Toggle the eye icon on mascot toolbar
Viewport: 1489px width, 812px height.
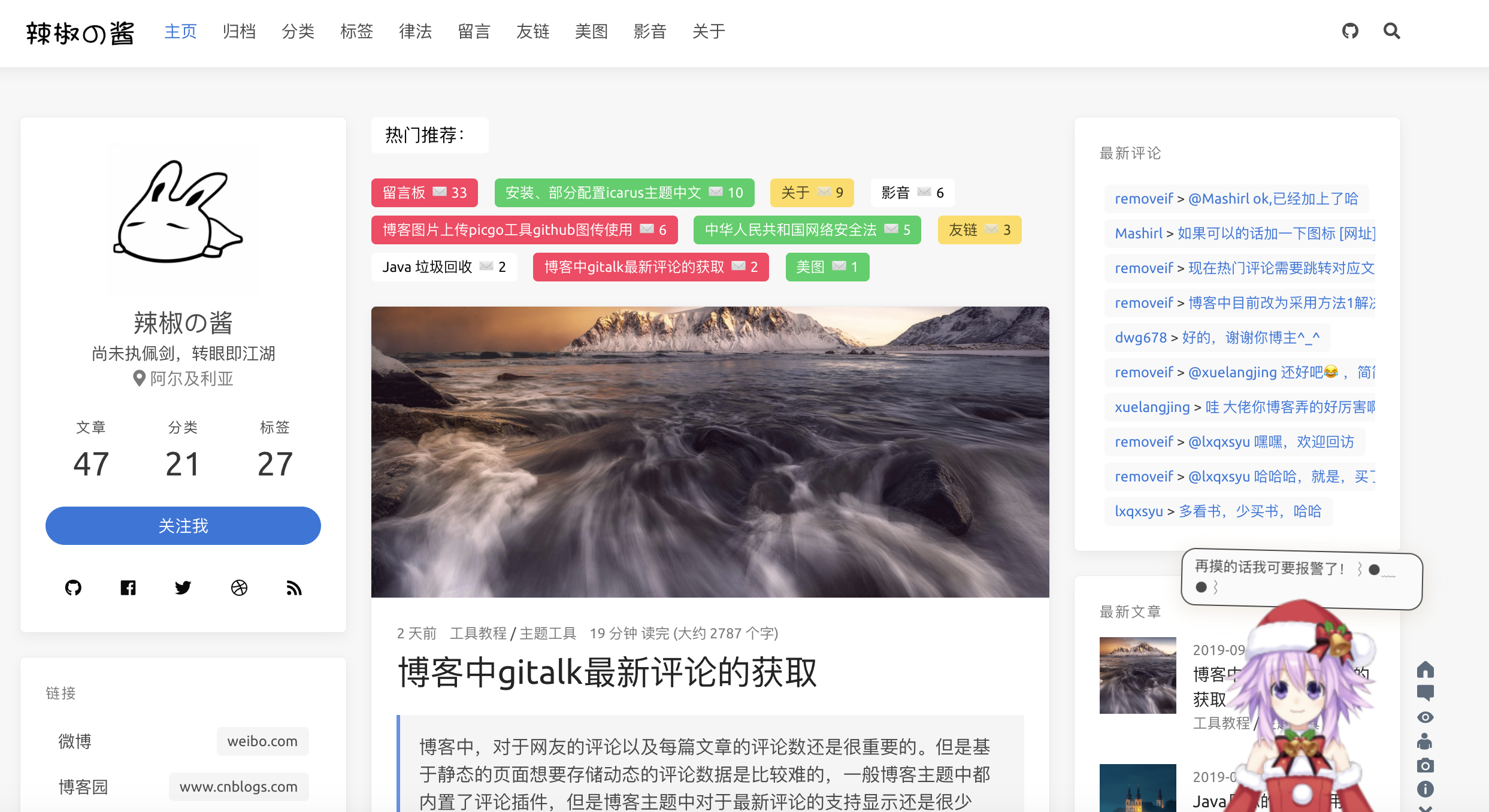point(1425,717)
